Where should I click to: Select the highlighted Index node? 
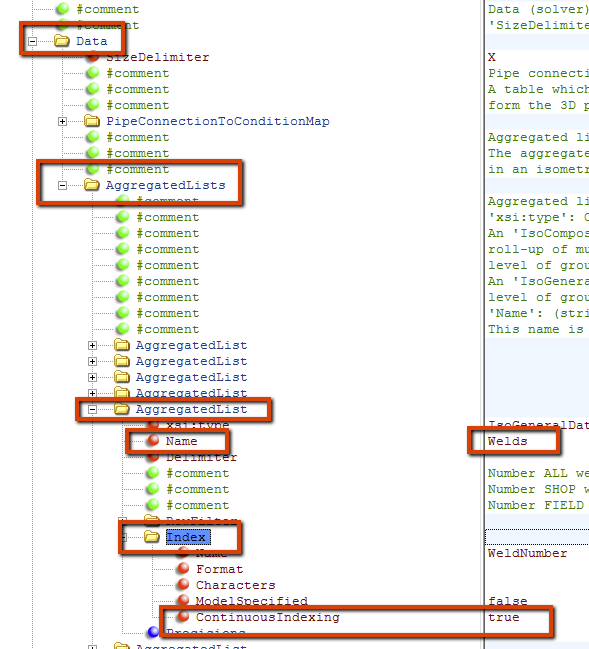(x=186, y=537)
